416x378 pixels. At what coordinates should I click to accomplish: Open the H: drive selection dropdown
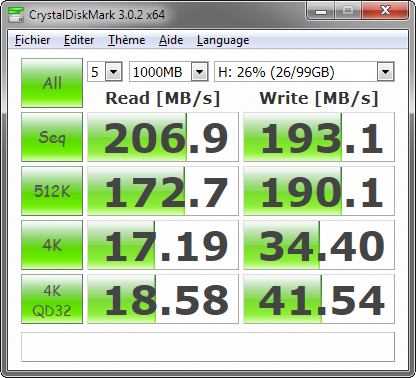(304, 72)
